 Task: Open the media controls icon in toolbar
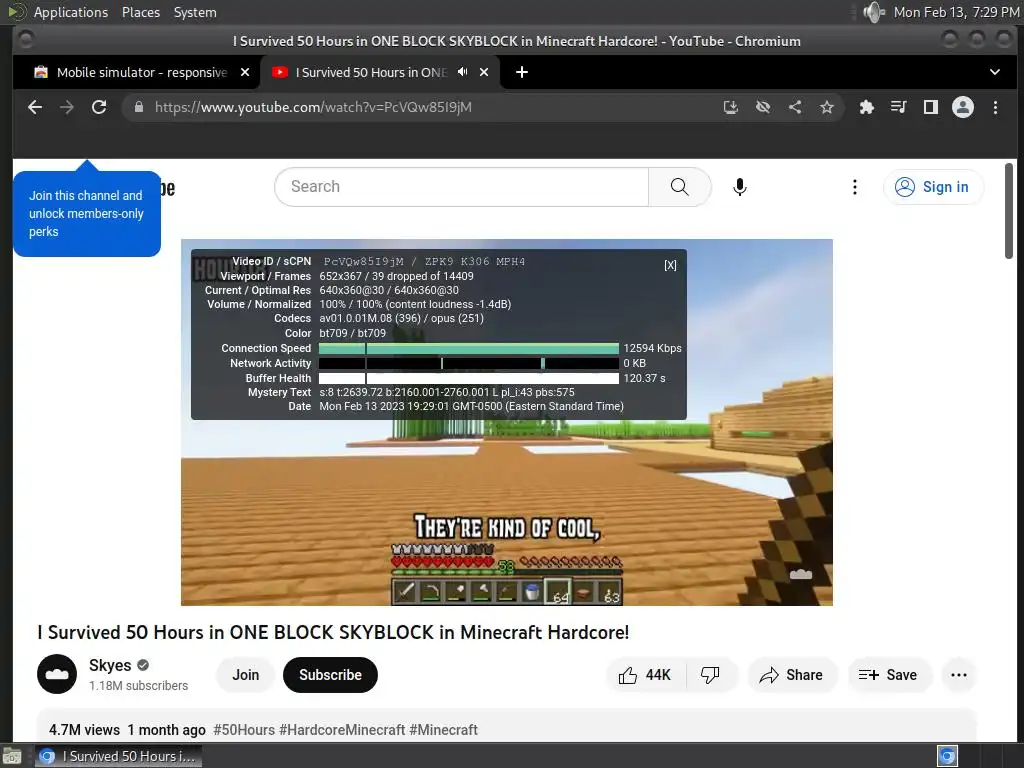[899, 107]
